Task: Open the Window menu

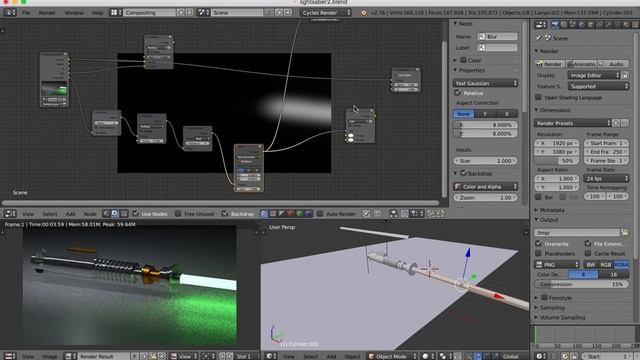Action: click(74, 13)
